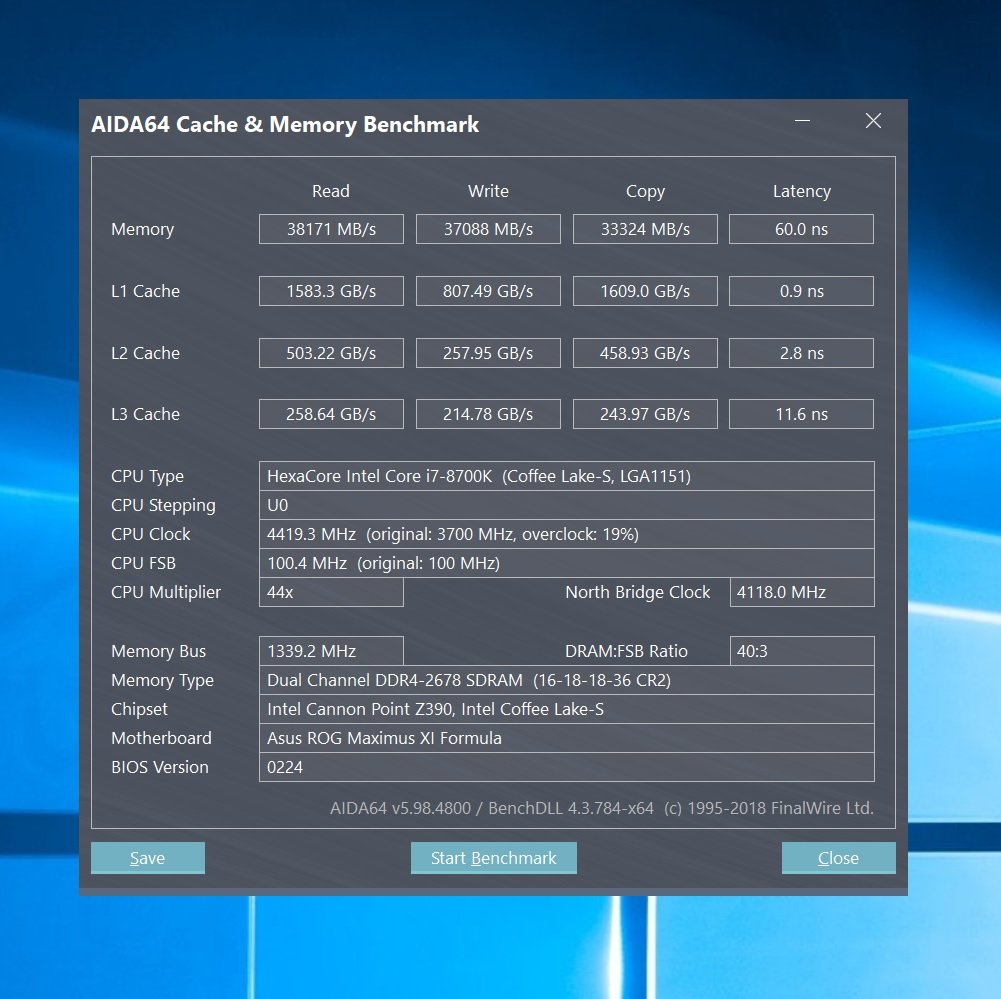The width and height of the screenshot is (1001, 999).
Task: Click L1 Cache Copy value 1609.0 GB/s
Action: [645, 291]
